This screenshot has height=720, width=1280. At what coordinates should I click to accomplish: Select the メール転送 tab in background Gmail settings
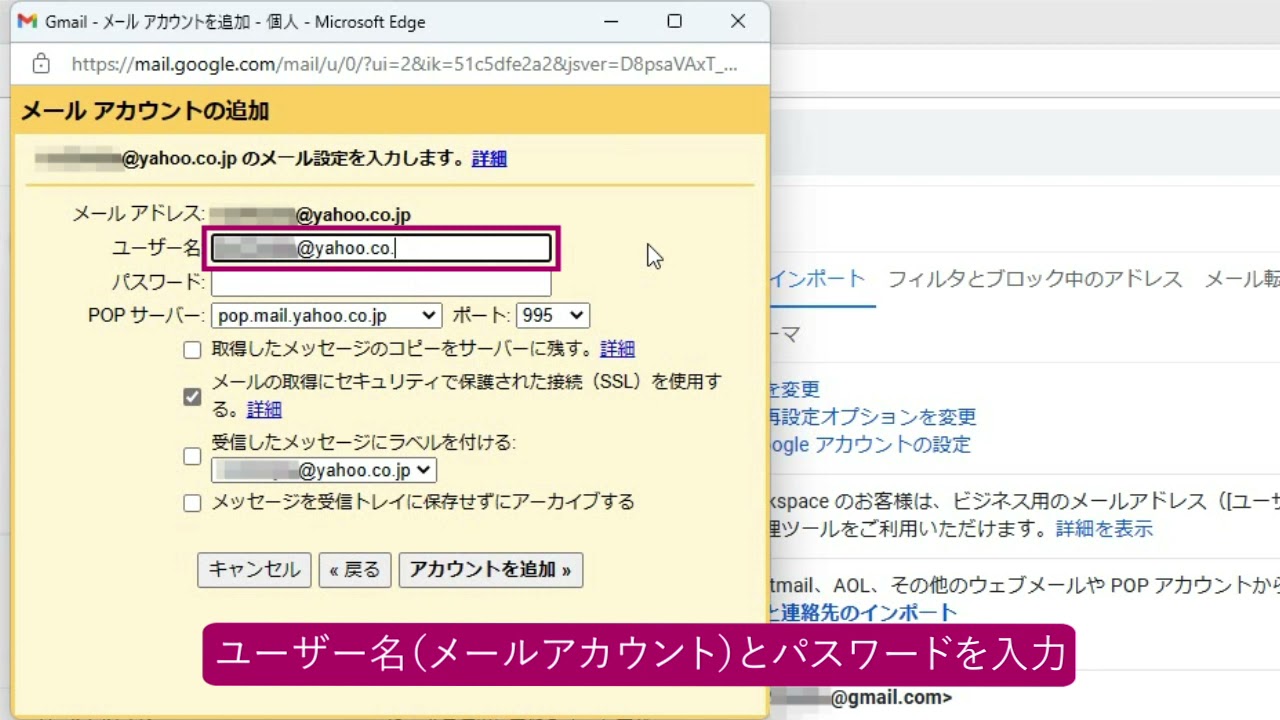click(x=1242, y=279)
